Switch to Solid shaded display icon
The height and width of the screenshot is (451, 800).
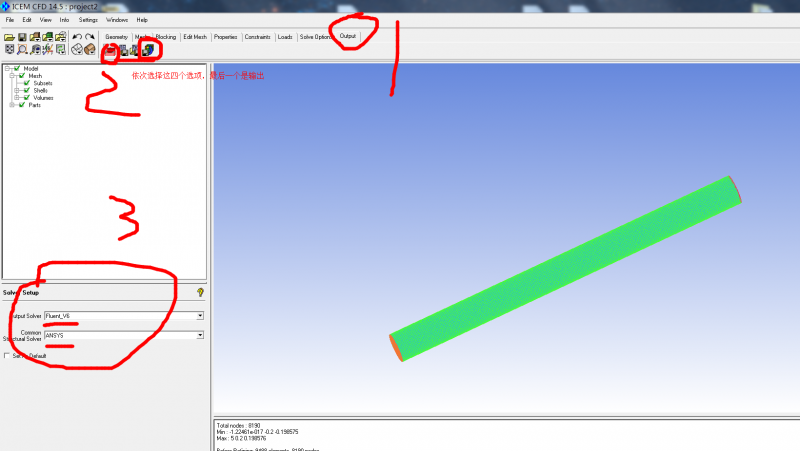click(90, 49)
